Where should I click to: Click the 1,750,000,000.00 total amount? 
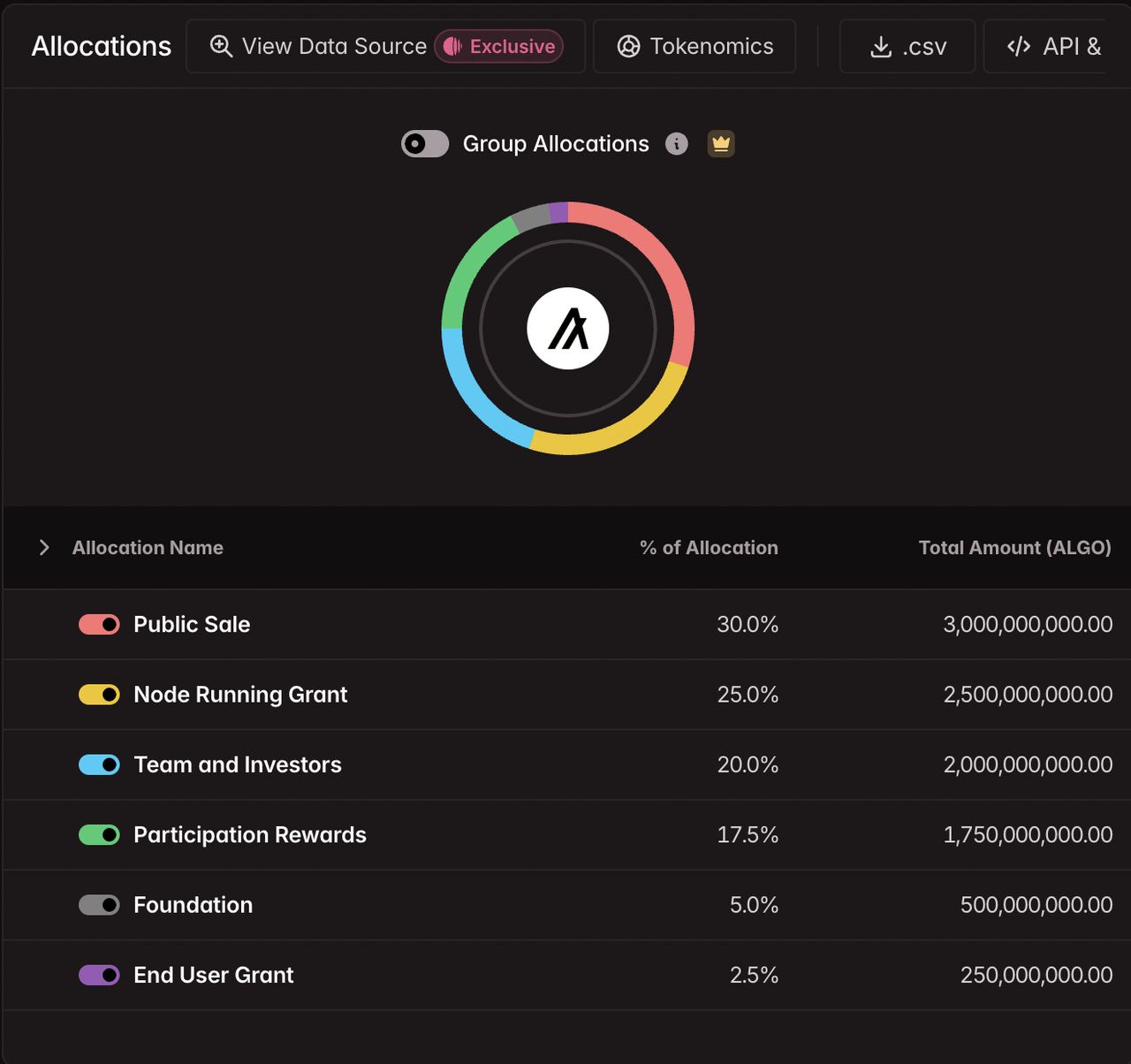tap(1028, 835)
